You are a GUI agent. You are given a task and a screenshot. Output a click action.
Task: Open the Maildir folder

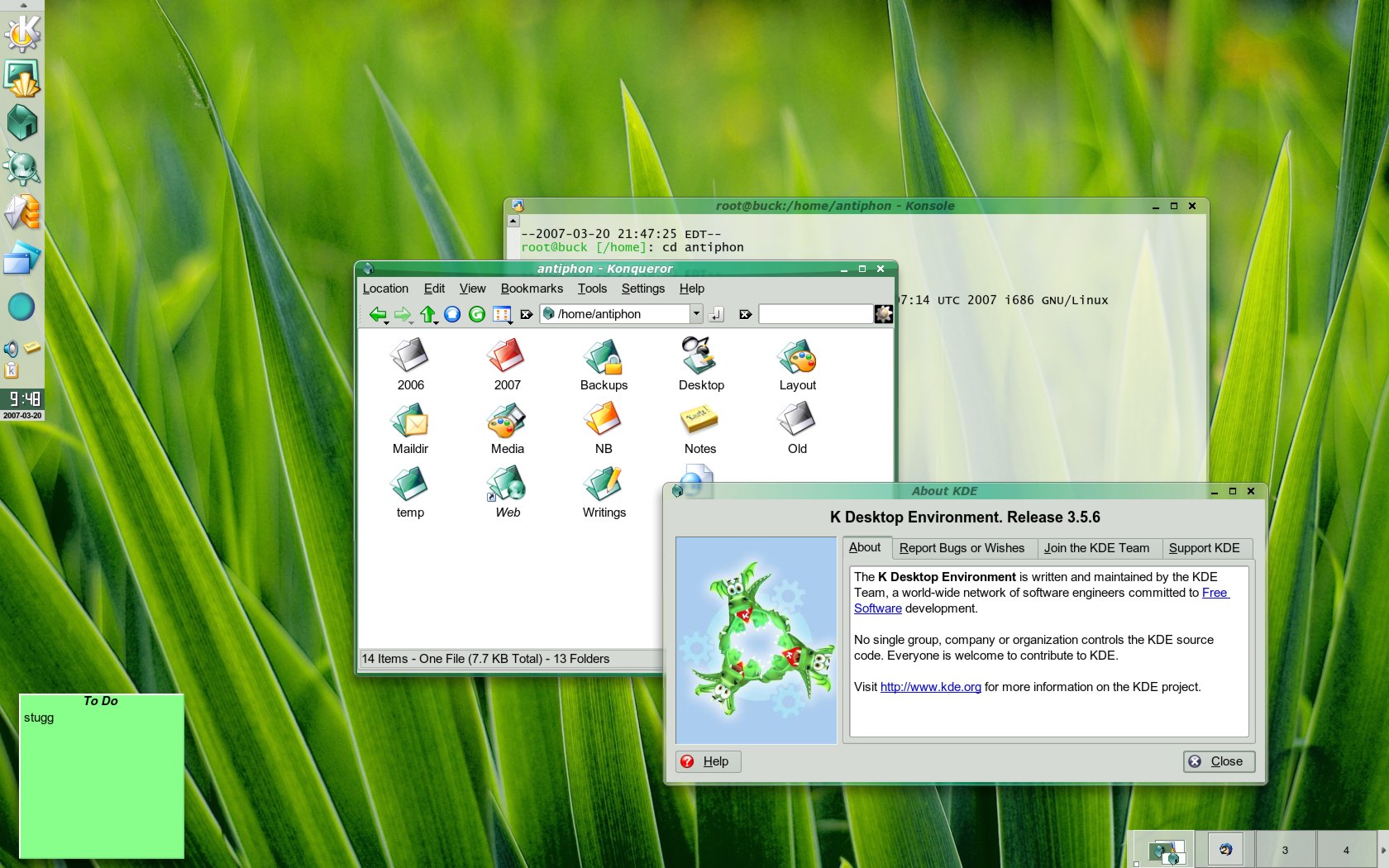point(410,428)
